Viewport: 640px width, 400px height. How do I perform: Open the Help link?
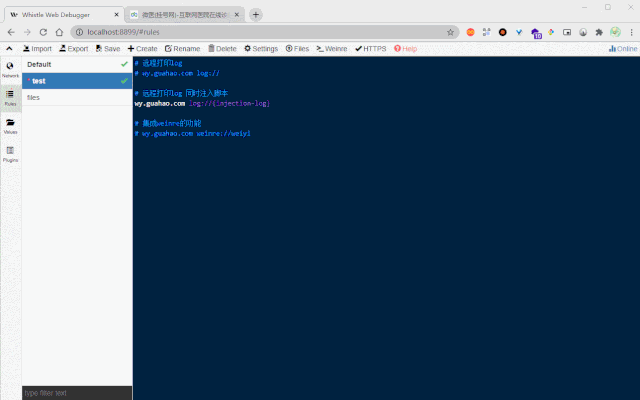coord(405,49)
